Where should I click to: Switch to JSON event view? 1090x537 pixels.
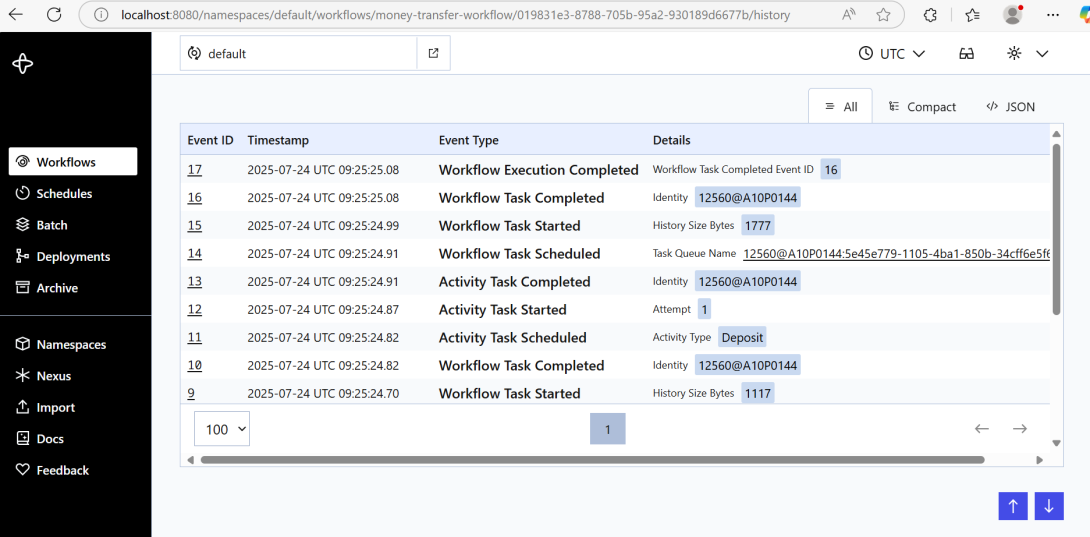(x=1010, y=107)
